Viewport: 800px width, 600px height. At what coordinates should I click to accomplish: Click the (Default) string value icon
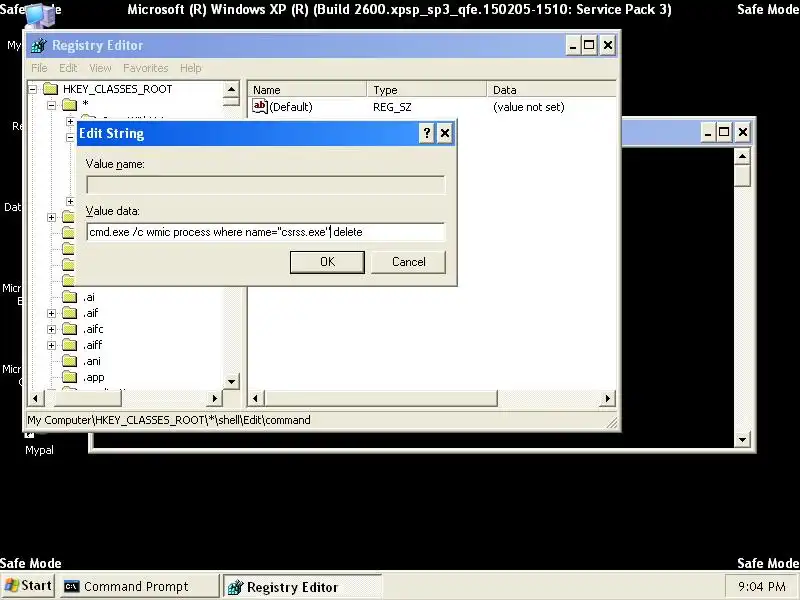260,107
